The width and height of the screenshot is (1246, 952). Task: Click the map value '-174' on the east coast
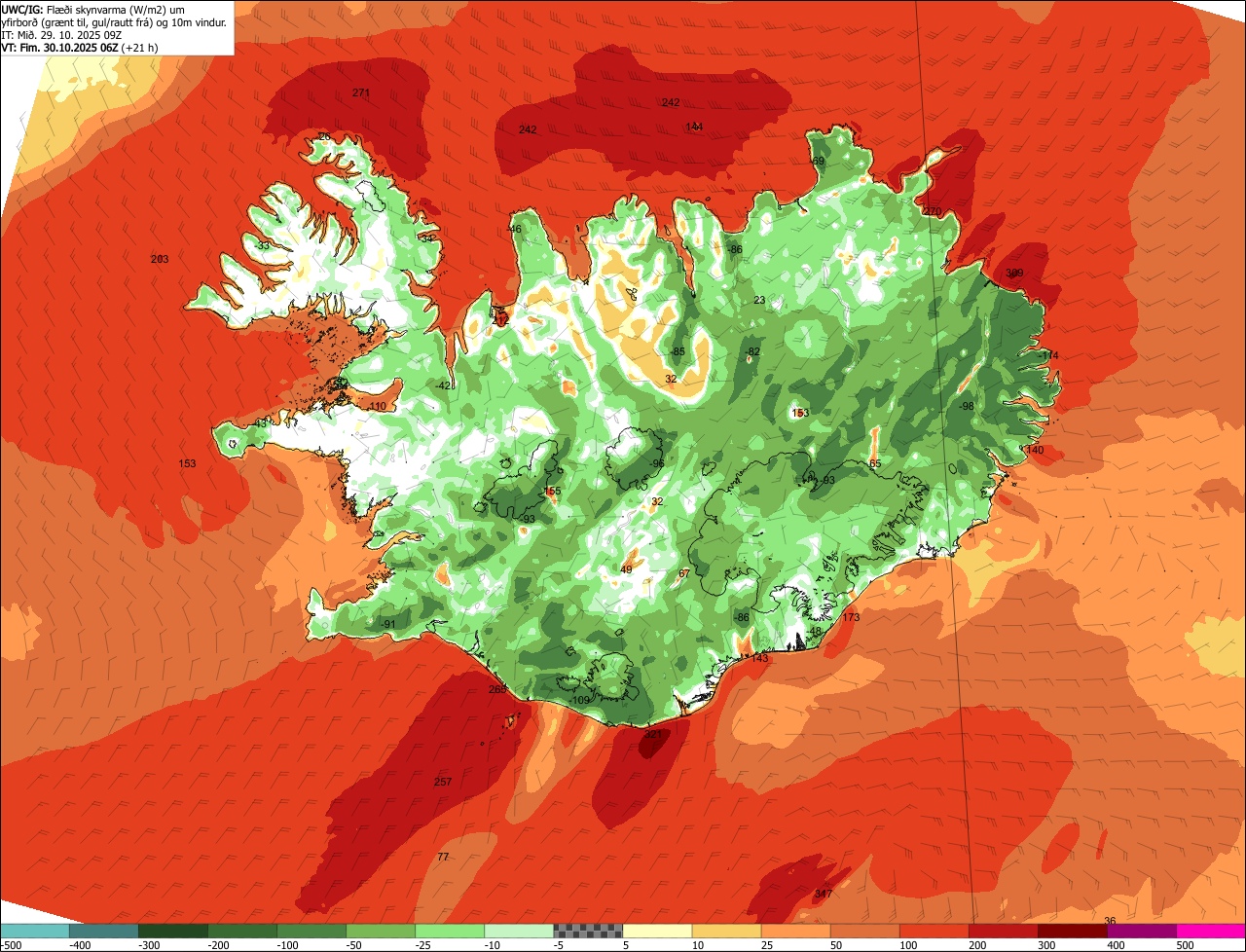click(1047, 356)
